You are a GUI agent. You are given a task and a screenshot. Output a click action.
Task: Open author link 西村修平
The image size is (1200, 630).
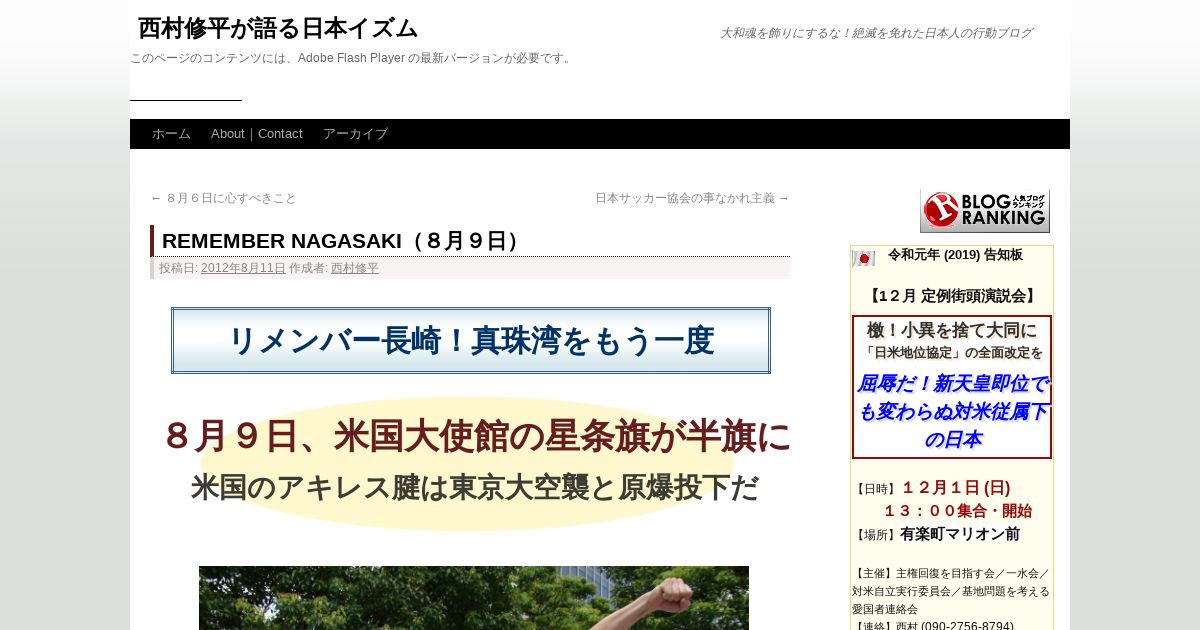point(355,268)
